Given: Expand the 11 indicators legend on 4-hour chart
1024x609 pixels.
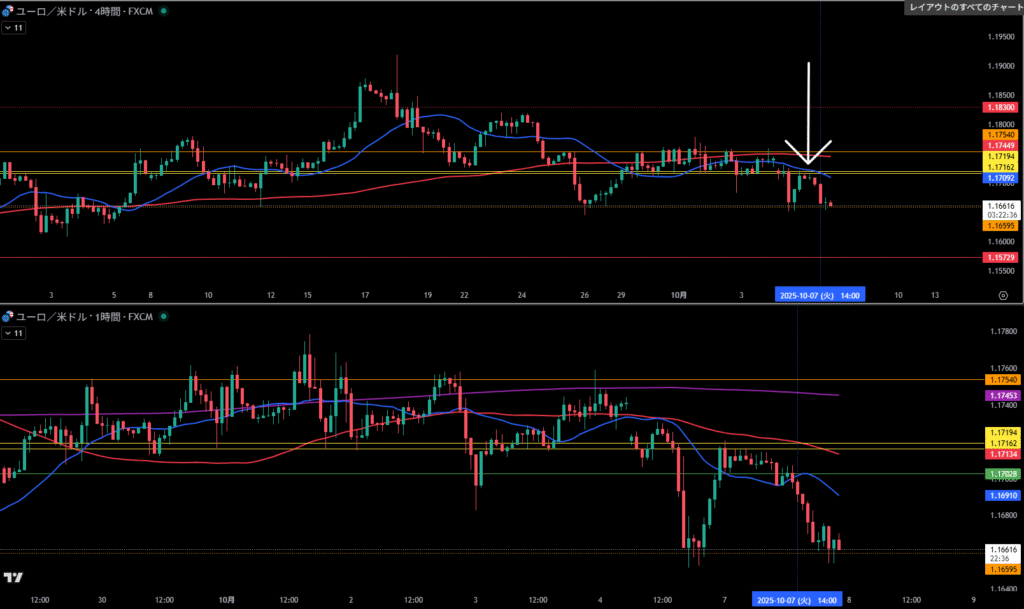Looking at the screenshot, I should coord(14,28).
